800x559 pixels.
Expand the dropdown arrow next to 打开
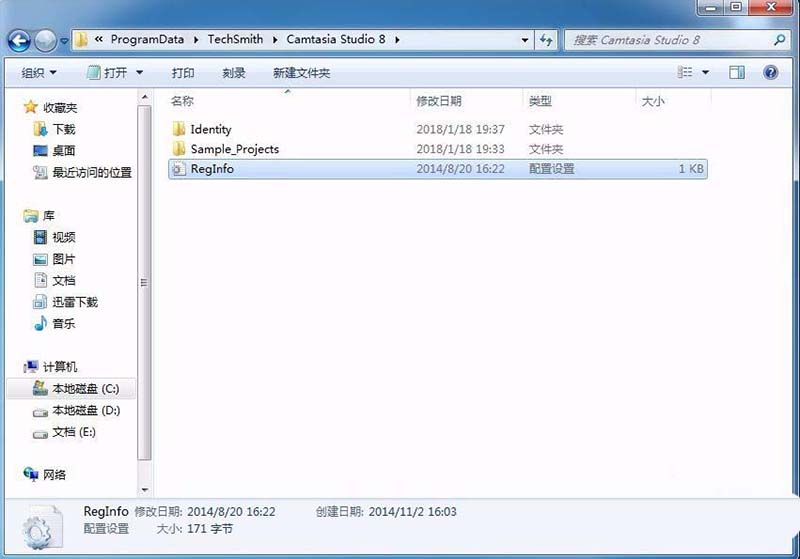pos(139,73)
